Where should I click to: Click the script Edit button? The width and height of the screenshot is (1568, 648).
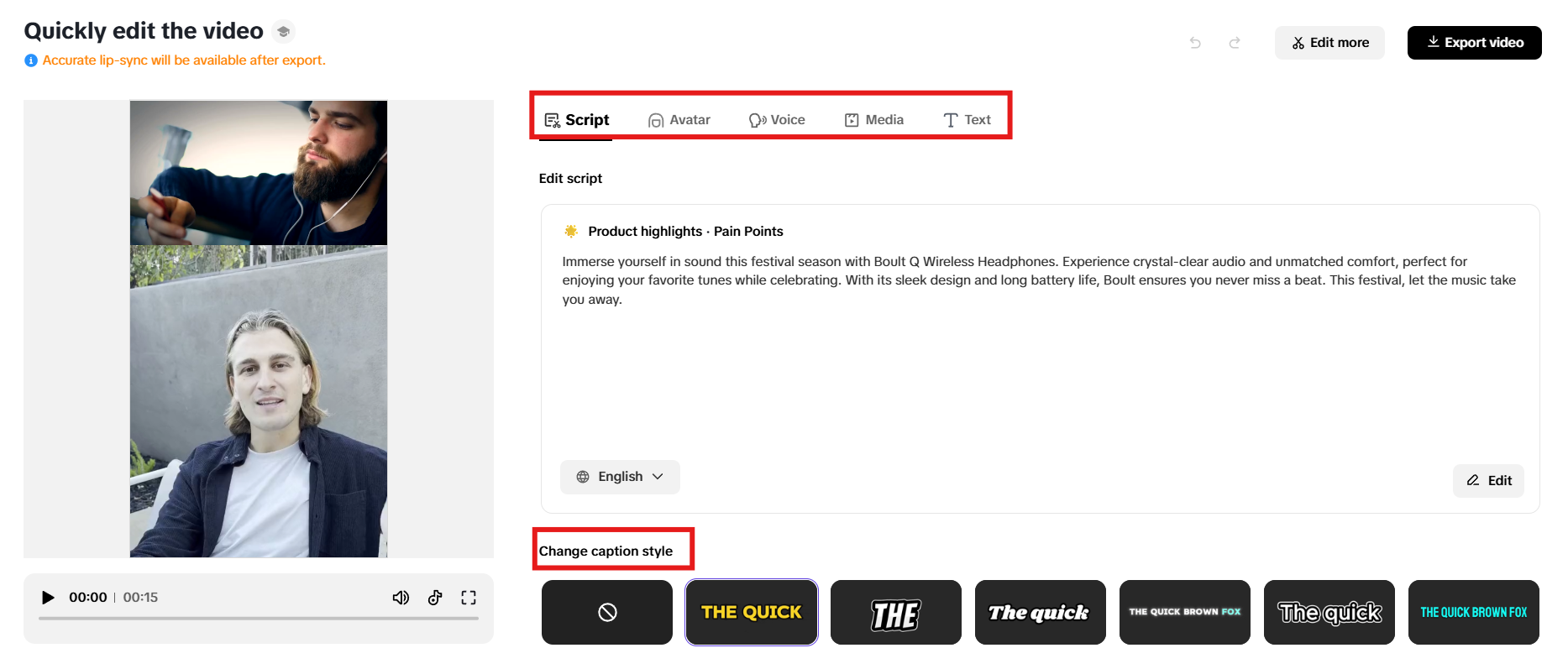click(x=1488, y=481)
